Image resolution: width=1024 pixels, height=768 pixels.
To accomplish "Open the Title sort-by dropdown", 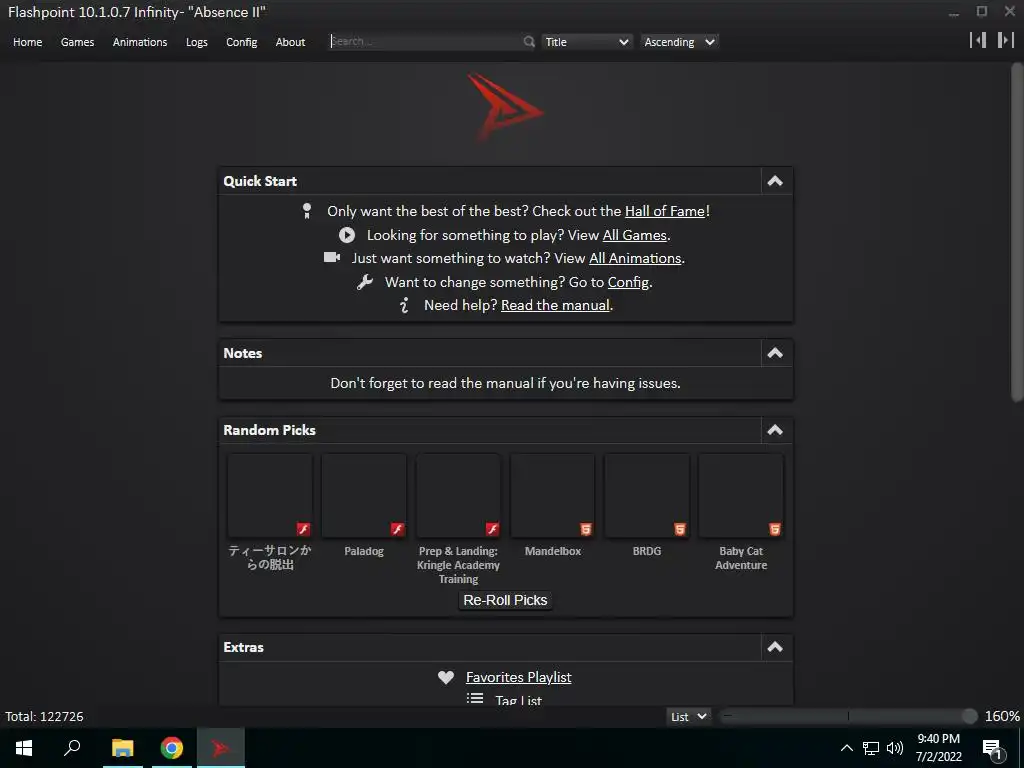I will 586,42.
